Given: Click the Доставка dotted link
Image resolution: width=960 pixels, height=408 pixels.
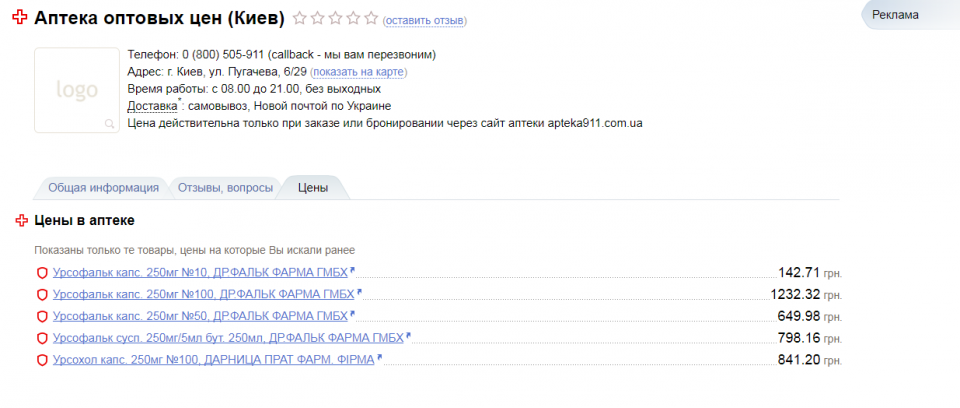Looking at the screenshot, I should tap(152, 106).
